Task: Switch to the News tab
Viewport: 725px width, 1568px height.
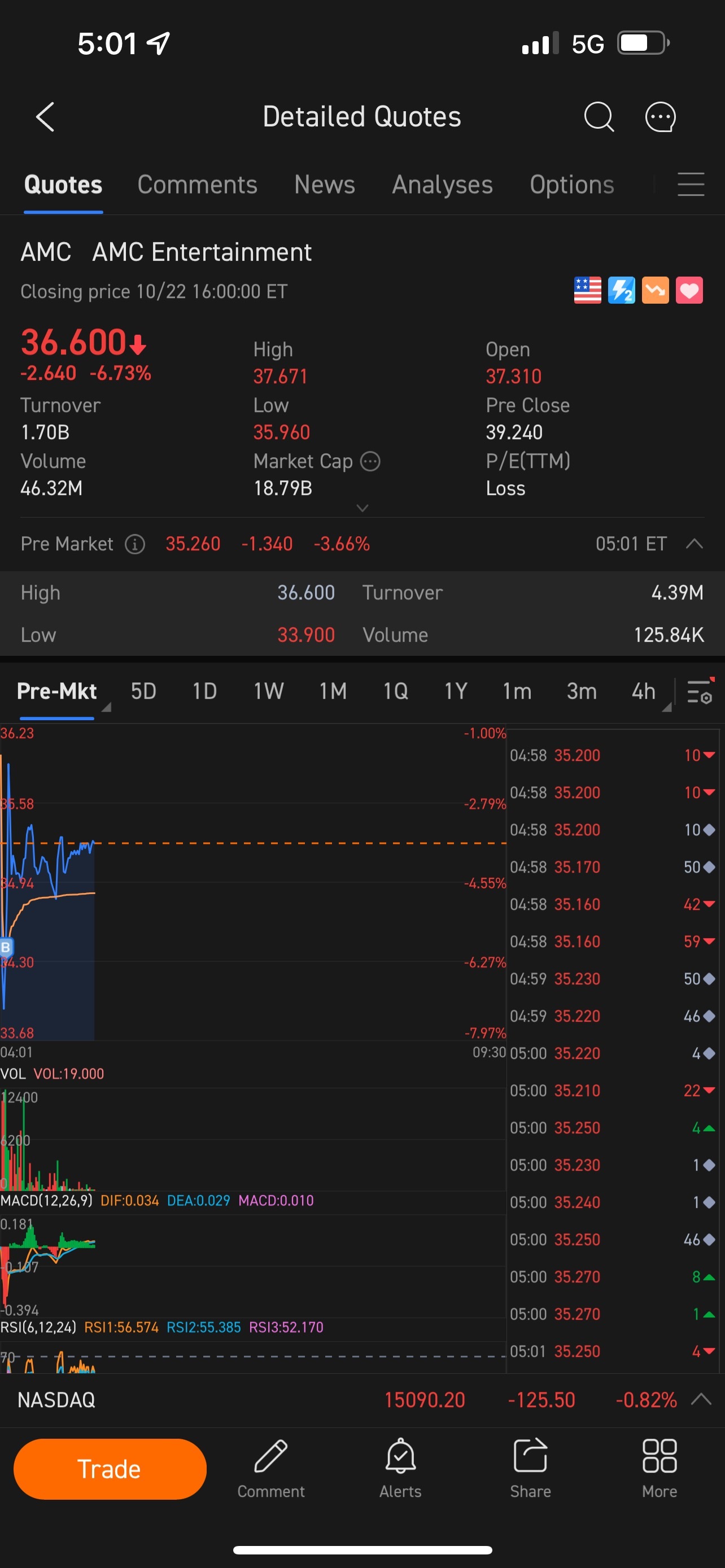Action: tap(325, 185)
